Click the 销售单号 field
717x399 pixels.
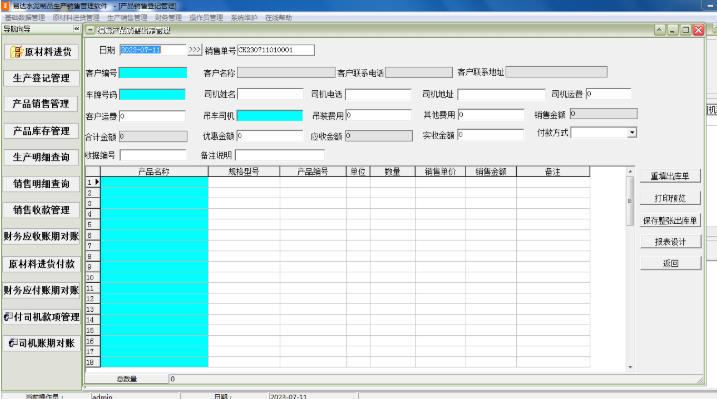click(276, 50)
